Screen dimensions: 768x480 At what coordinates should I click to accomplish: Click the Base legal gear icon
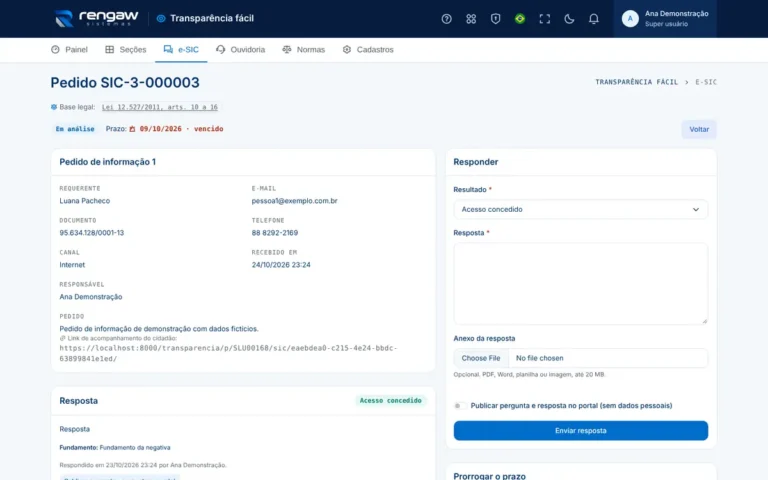coord(54,107)
